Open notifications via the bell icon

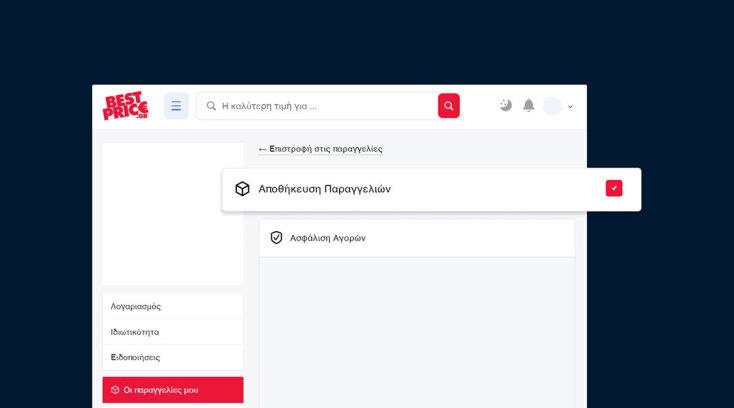(x=529, y=105)
